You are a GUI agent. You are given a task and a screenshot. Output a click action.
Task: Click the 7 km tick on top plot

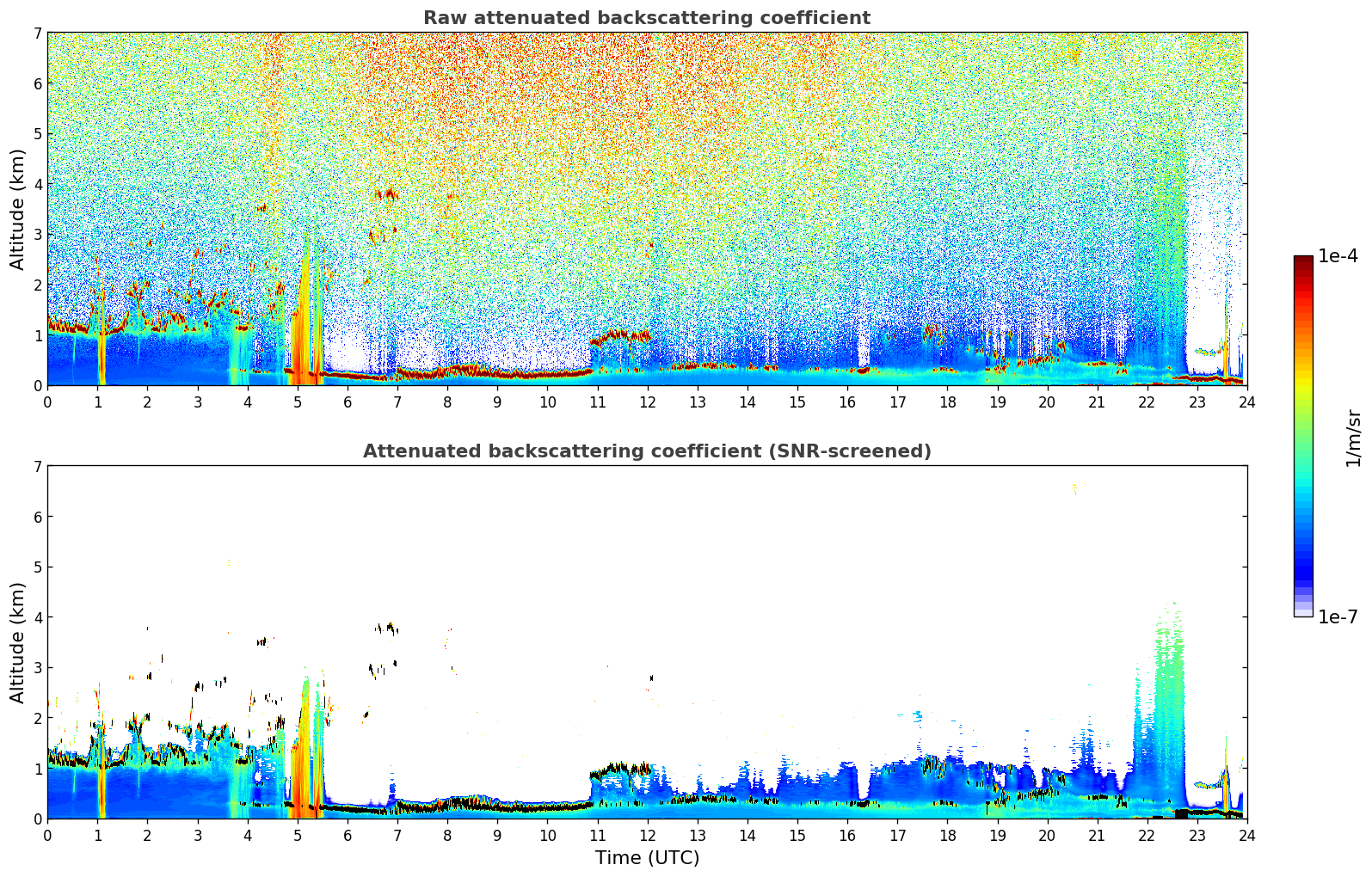tap(37, 33)
